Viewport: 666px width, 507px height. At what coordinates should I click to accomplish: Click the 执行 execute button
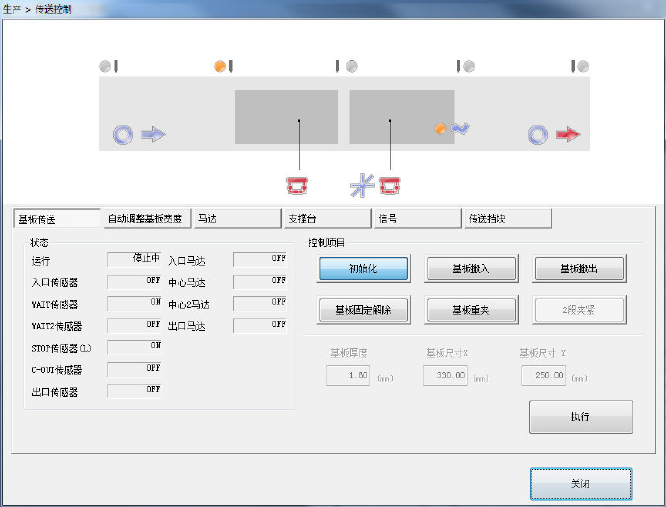(x=581, y=417)
